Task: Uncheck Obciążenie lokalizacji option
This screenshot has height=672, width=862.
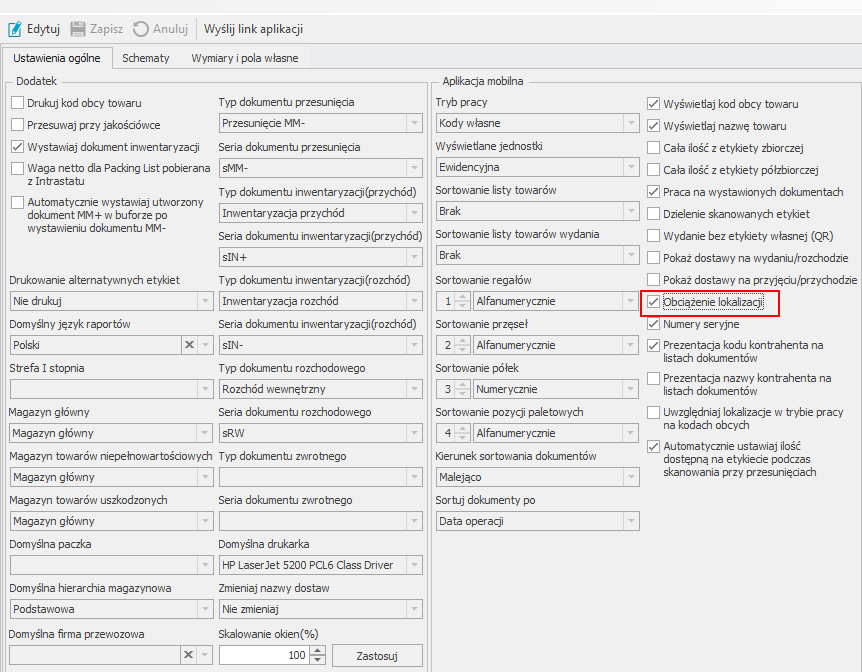Action: (x=654, y=302)
